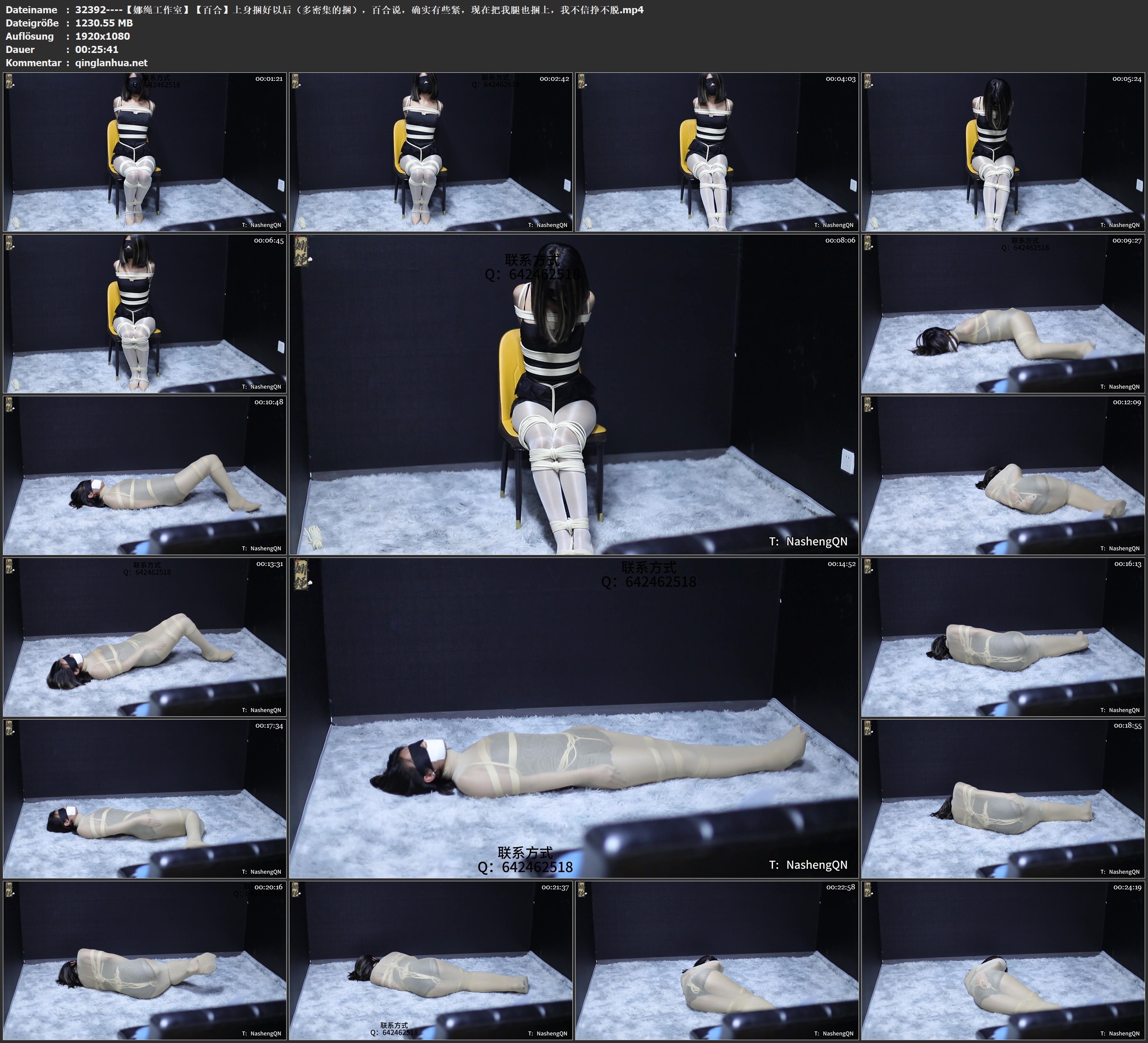Click the studio logo on first thumbnail
1148x1043 pixels.
coord(9,81)
